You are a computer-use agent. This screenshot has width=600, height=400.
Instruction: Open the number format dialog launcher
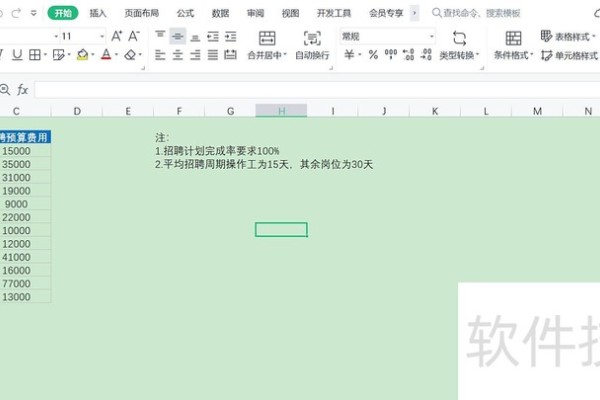tap(482, 68)
